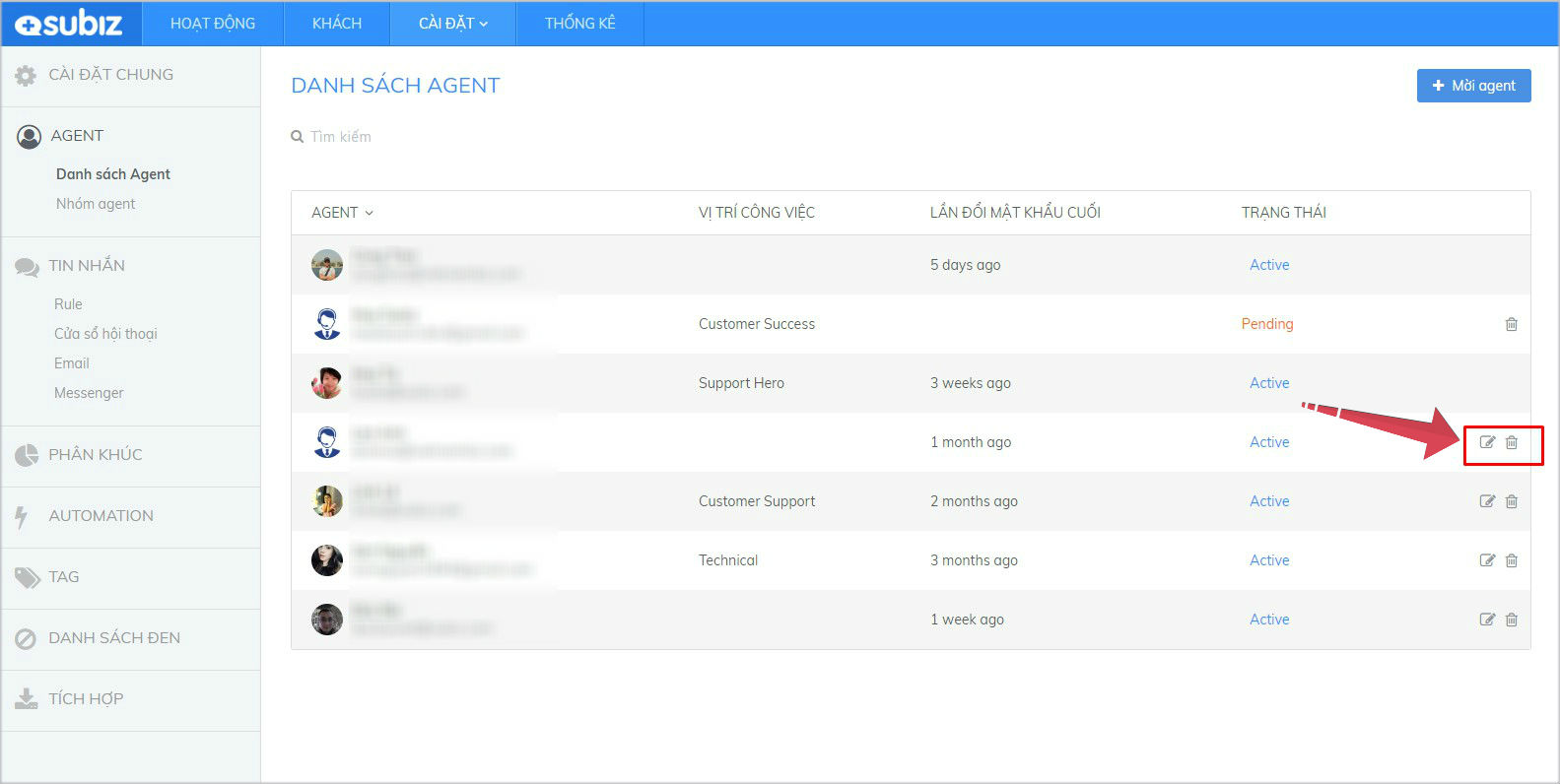
Task: Open Nhóm agent in sidebar
Action: tap(96, 204)
